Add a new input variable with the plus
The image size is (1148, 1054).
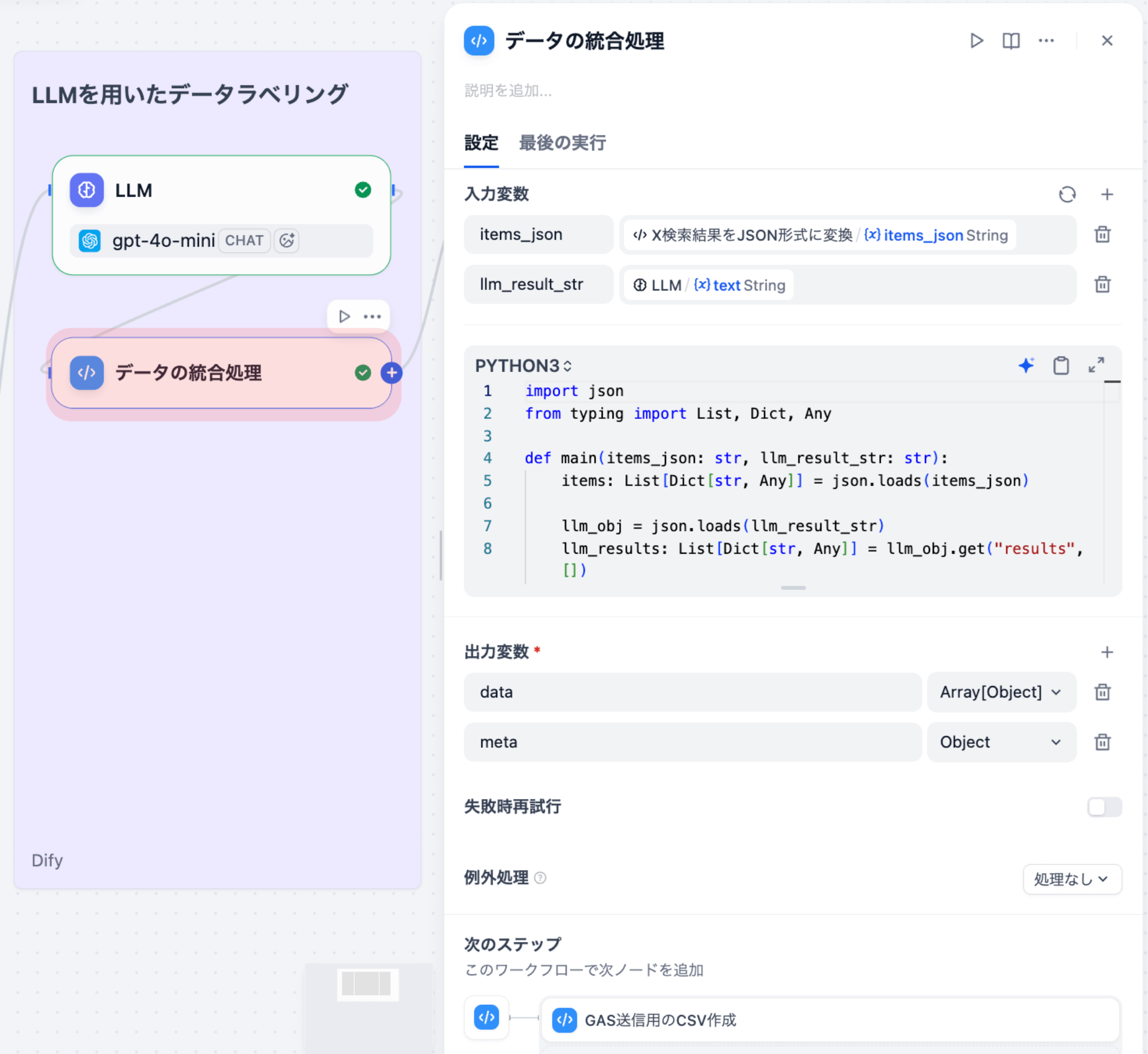(1107, 194)
